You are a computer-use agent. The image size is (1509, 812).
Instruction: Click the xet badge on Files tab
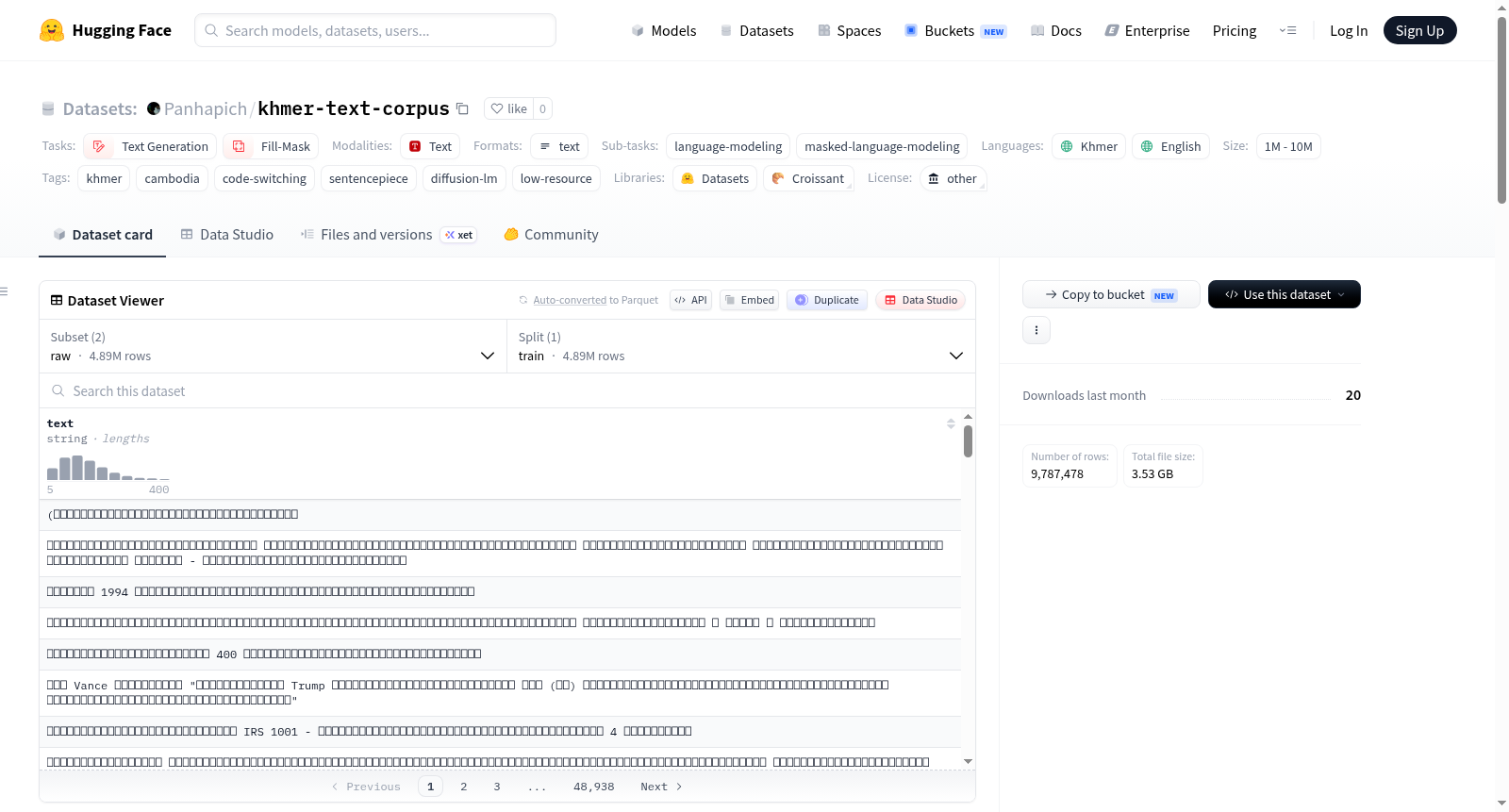pyautogui.click(x=459, y=235)
